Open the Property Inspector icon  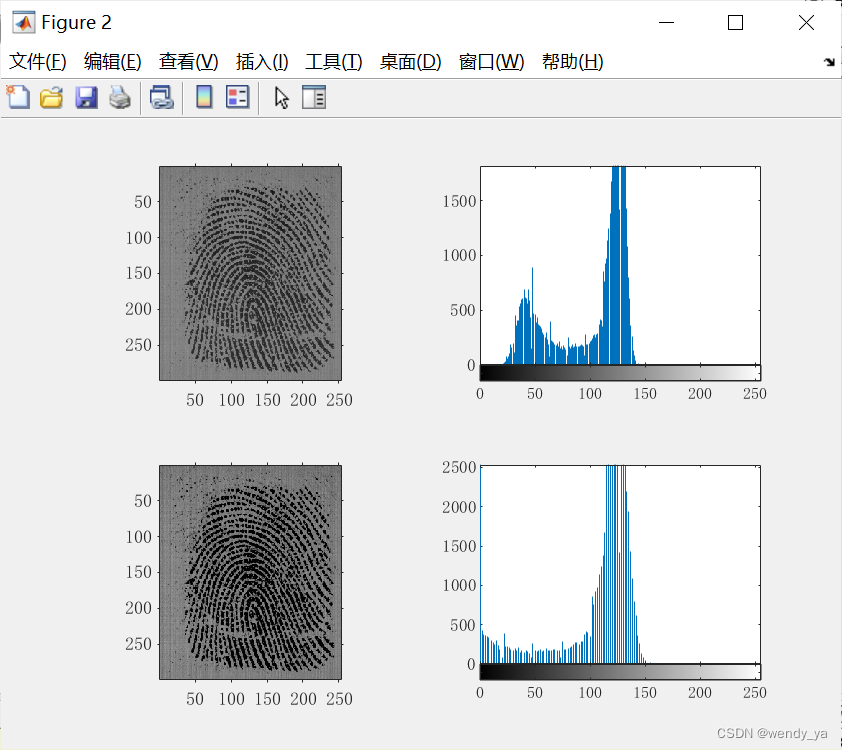(314, 97)
